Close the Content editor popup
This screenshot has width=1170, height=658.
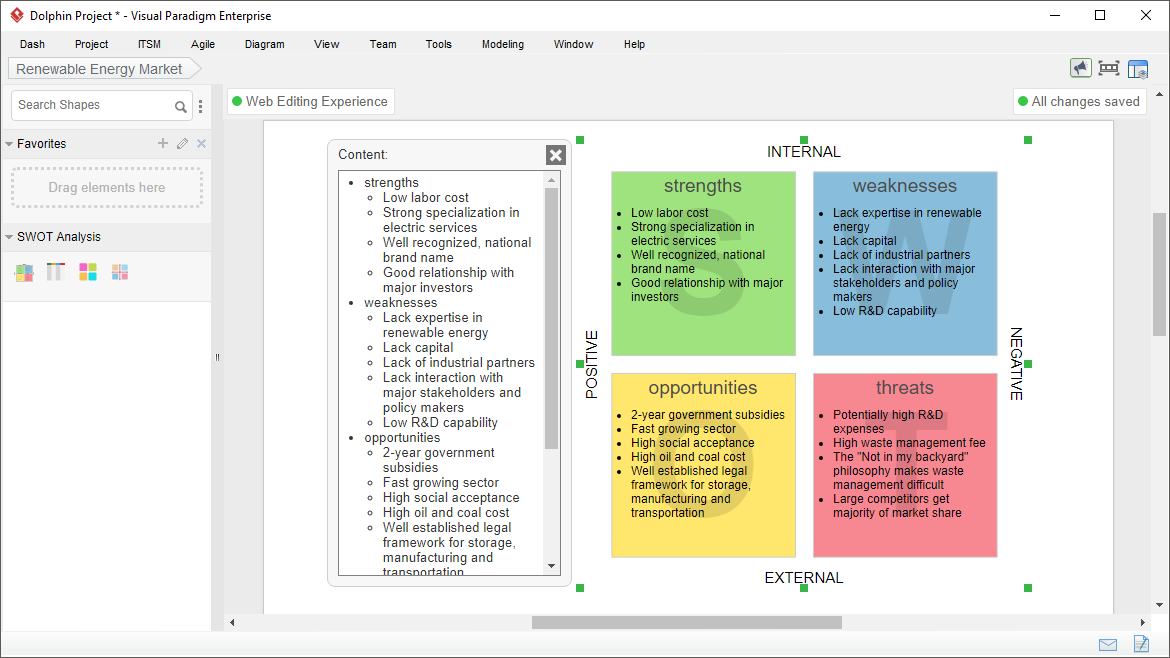click(x=556, y=155)
